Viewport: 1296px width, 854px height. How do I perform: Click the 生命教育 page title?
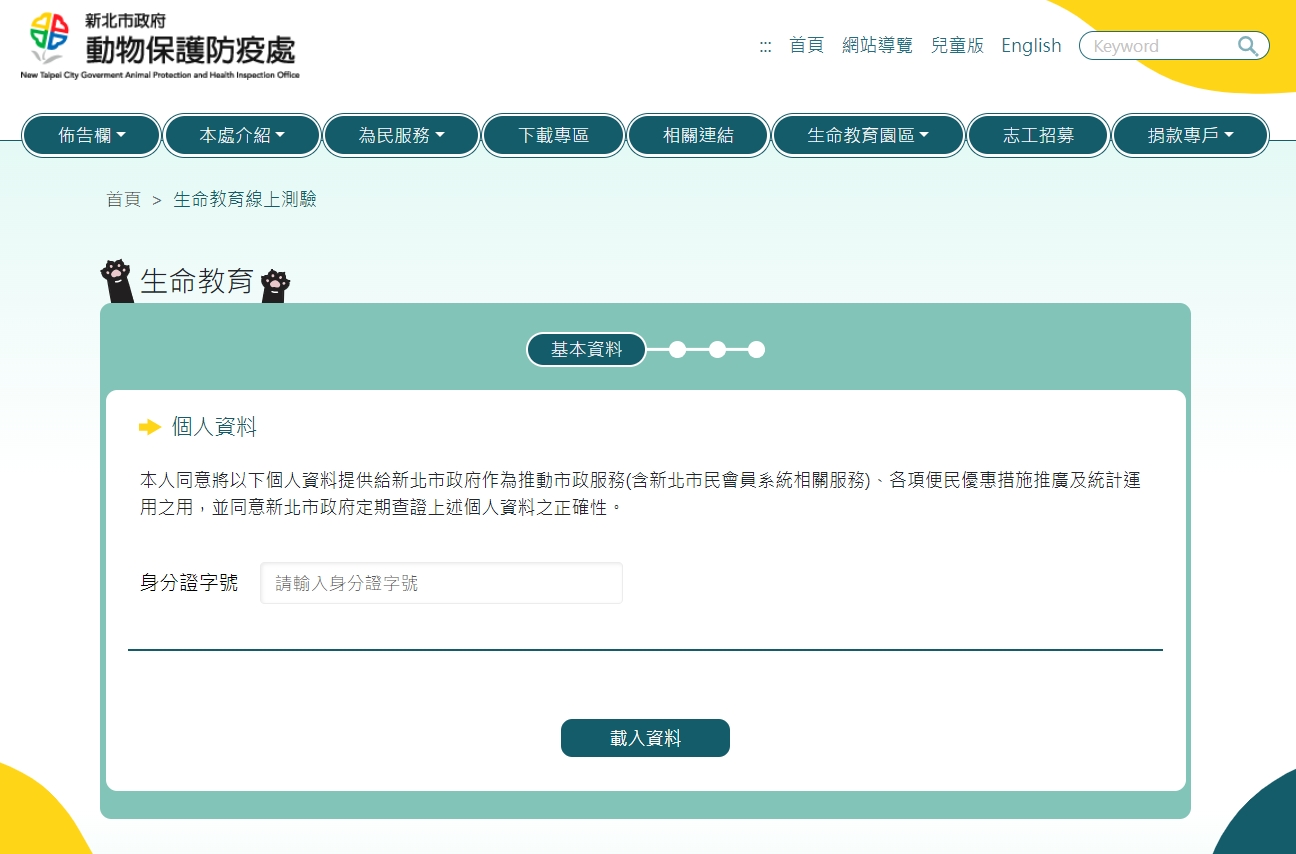coord(197,282)
